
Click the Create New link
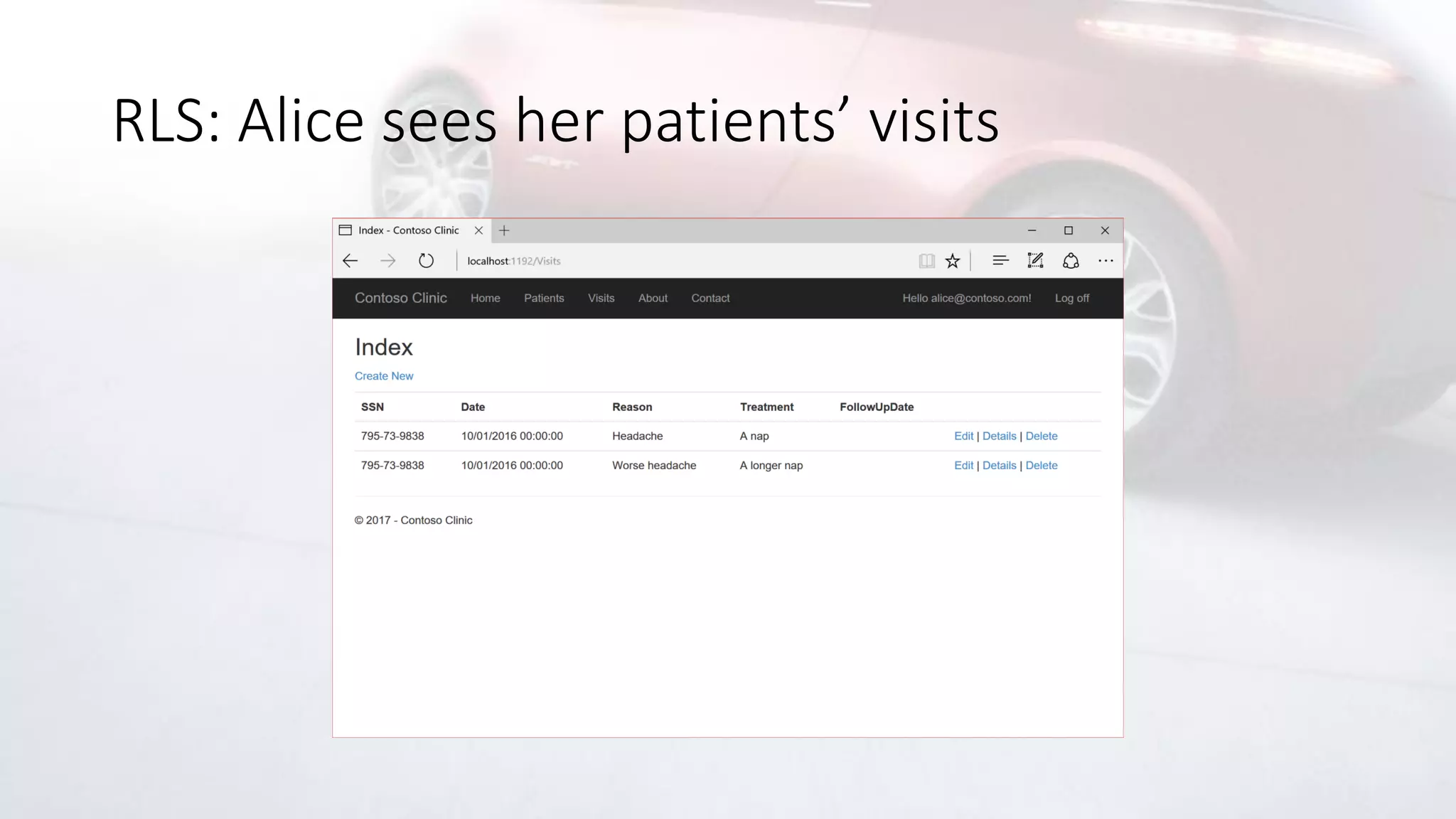(384, 376)
